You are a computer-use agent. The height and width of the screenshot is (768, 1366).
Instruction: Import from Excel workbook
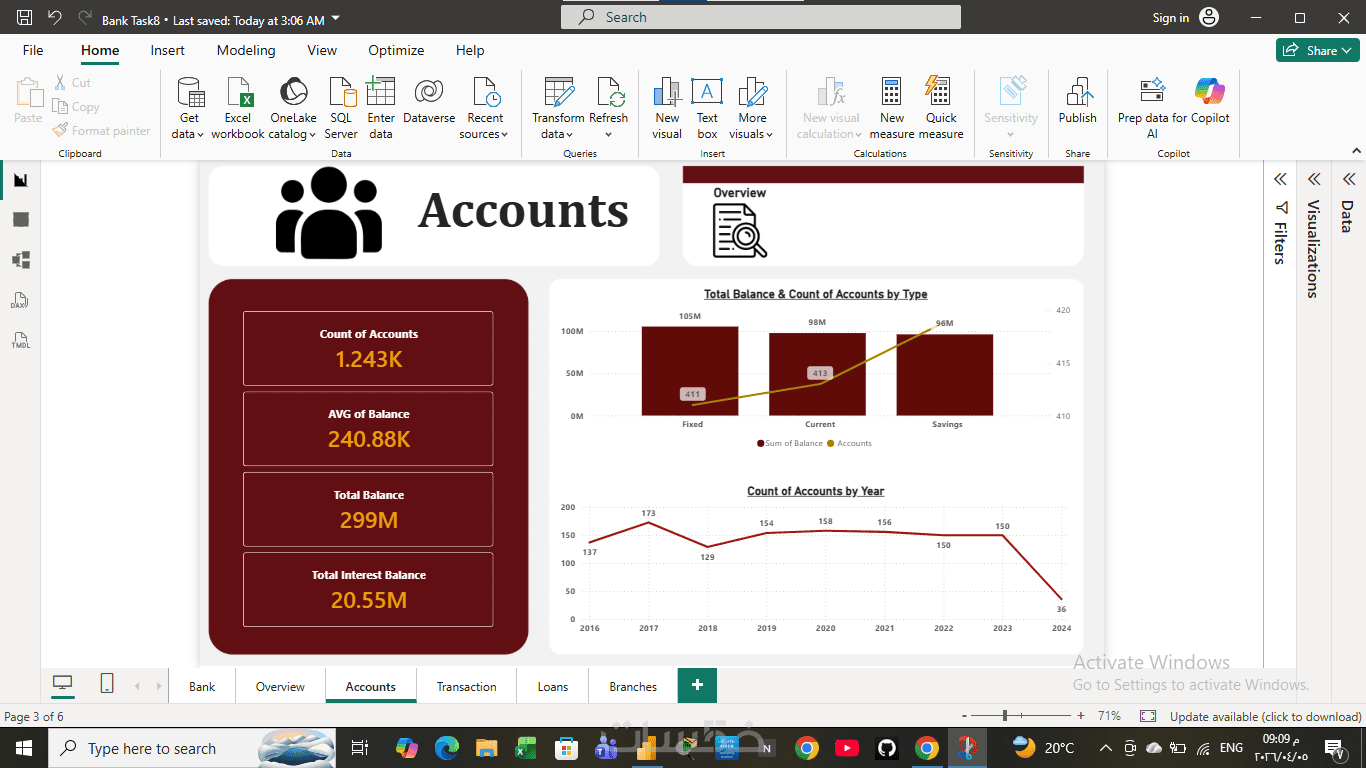pyautogui.click(x=238, y=108)
